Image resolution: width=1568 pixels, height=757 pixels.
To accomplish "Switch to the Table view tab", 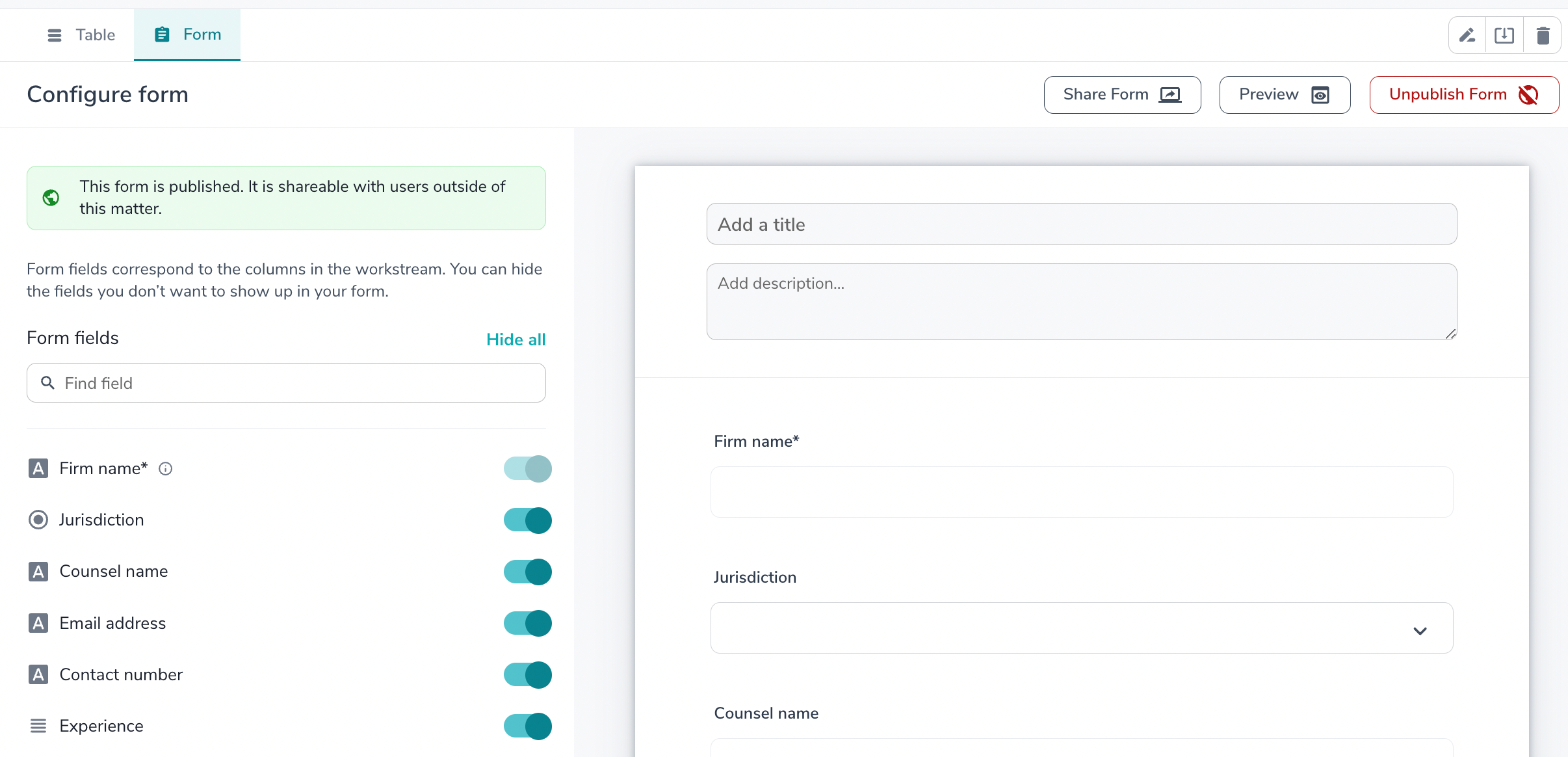I will (82, 34).
